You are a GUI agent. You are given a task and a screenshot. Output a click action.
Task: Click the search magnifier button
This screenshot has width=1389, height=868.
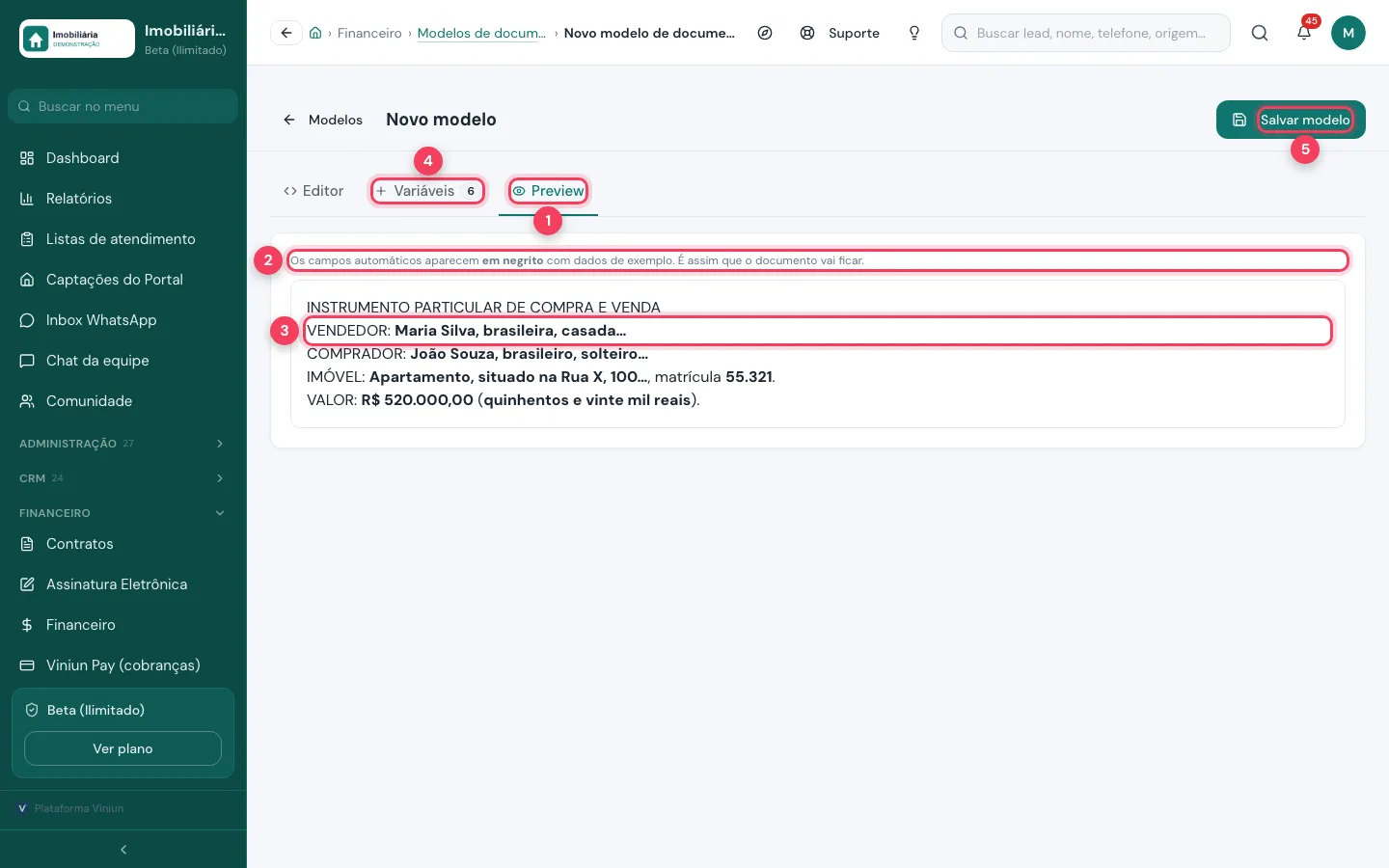pyautogui.click(x=1260, y=33)
